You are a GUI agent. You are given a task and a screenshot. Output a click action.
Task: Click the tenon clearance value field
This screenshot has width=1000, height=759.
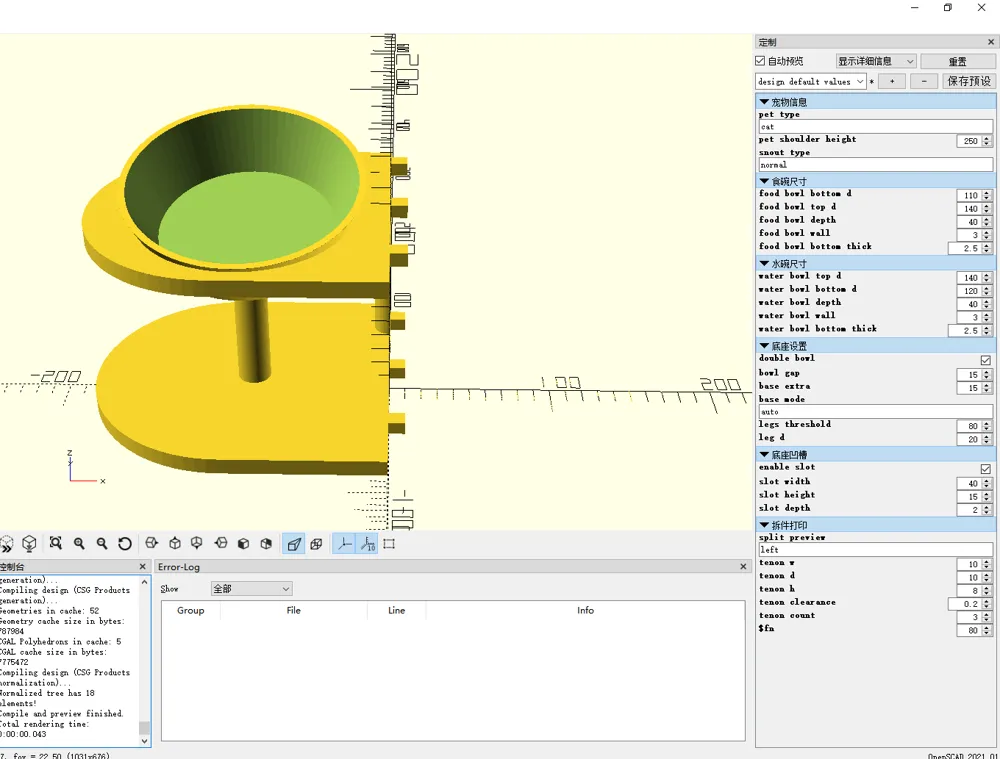coord(964,604)
